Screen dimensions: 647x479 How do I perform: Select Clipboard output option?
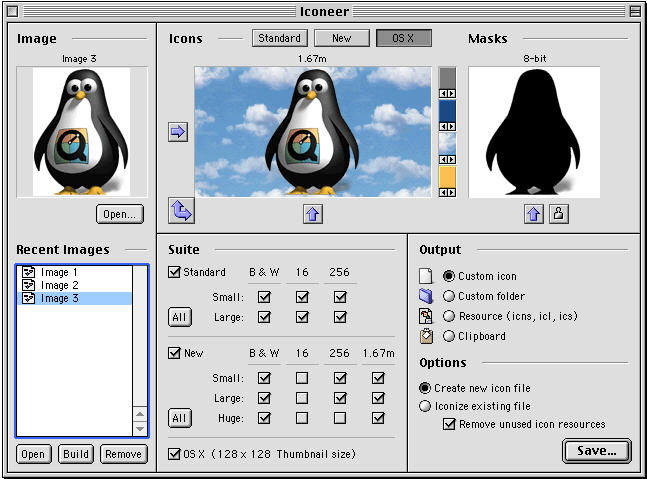point(449,336)
